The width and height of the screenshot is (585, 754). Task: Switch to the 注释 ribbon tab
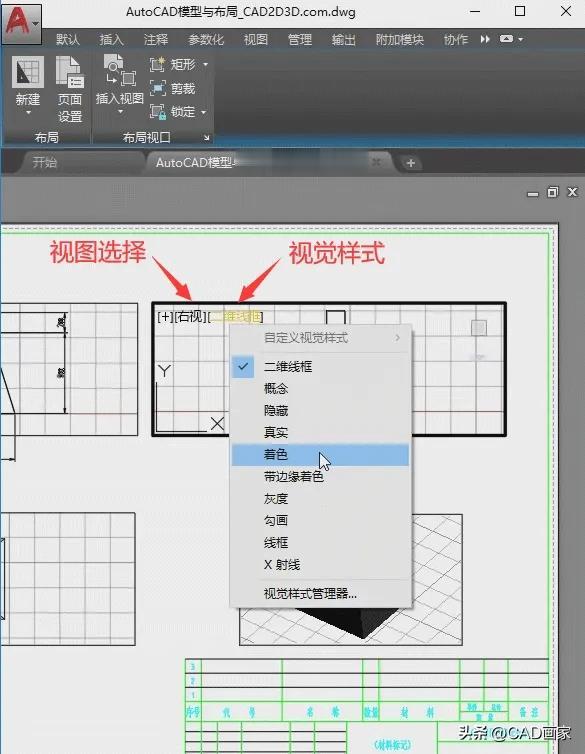pyautogui.click(x=156, y=39)
